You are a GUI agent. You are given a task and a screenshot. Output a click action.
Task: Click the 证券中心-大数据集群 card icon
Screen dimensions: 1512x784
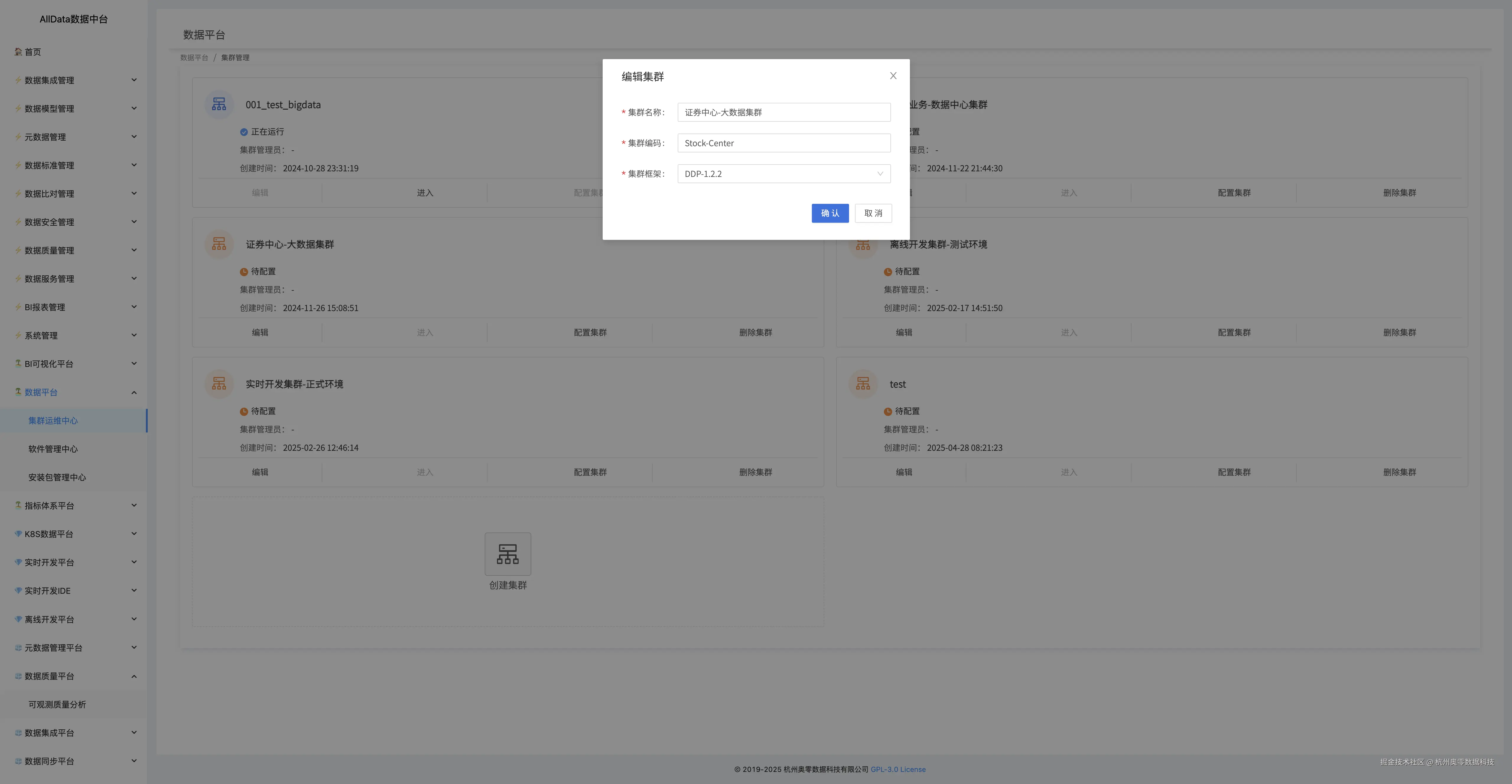click(219, 244)
